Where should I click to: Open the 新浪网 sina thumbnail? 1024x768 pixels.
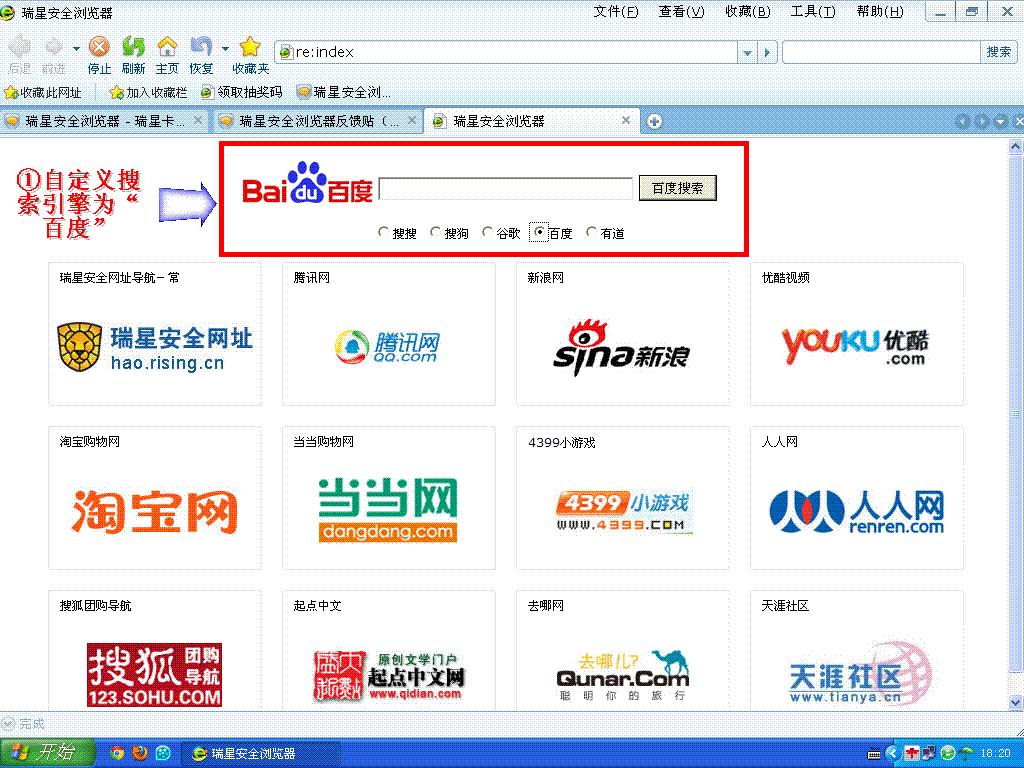(x=622, y=334)
